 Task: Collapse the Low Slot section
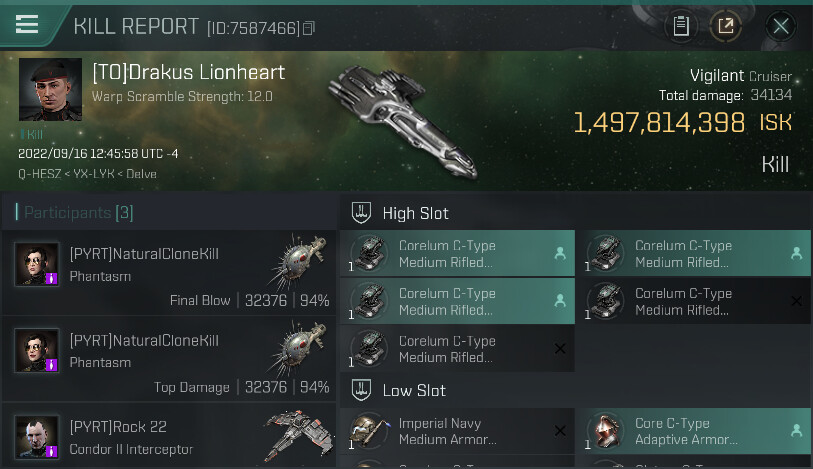pyautogui.click(x=362, y=390)
